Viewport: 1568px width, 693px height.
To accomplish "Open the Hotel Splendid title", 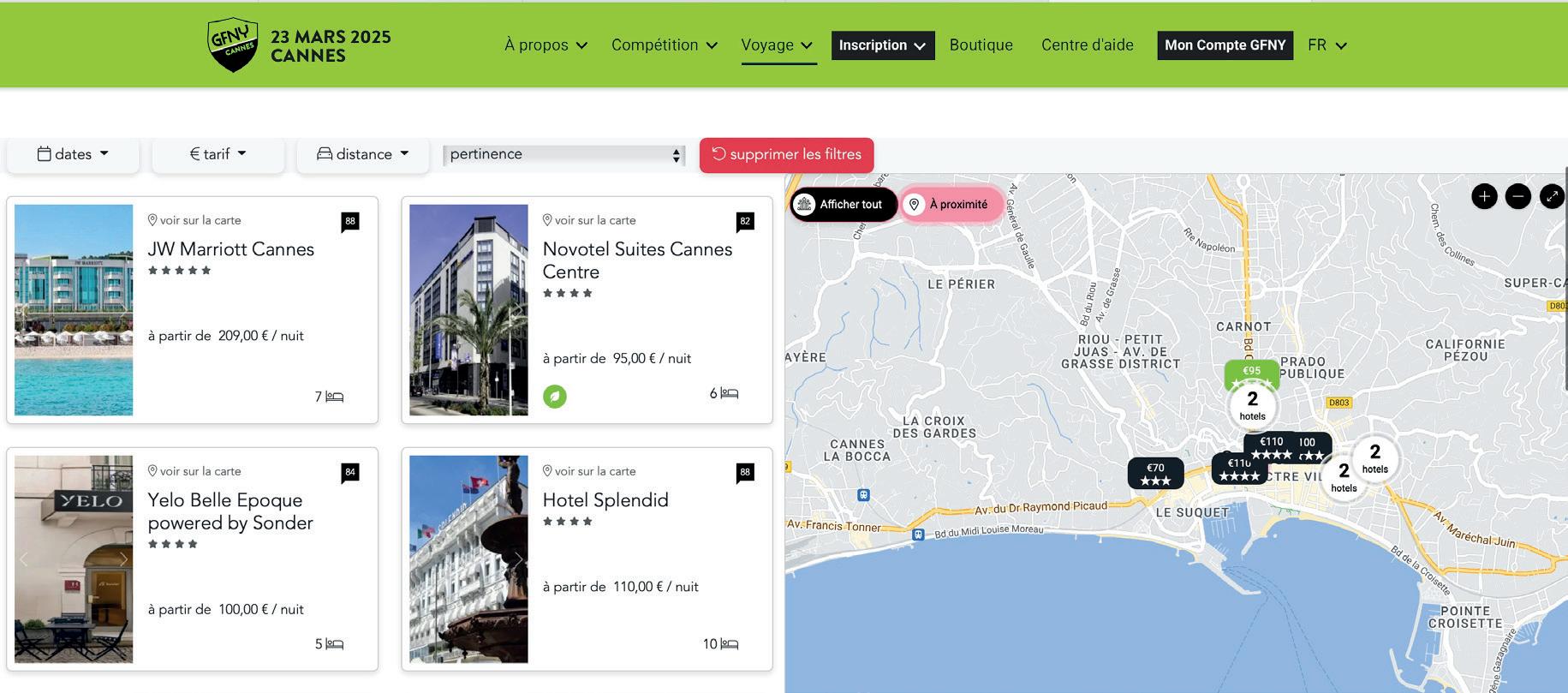I will [x=605, y=500].
